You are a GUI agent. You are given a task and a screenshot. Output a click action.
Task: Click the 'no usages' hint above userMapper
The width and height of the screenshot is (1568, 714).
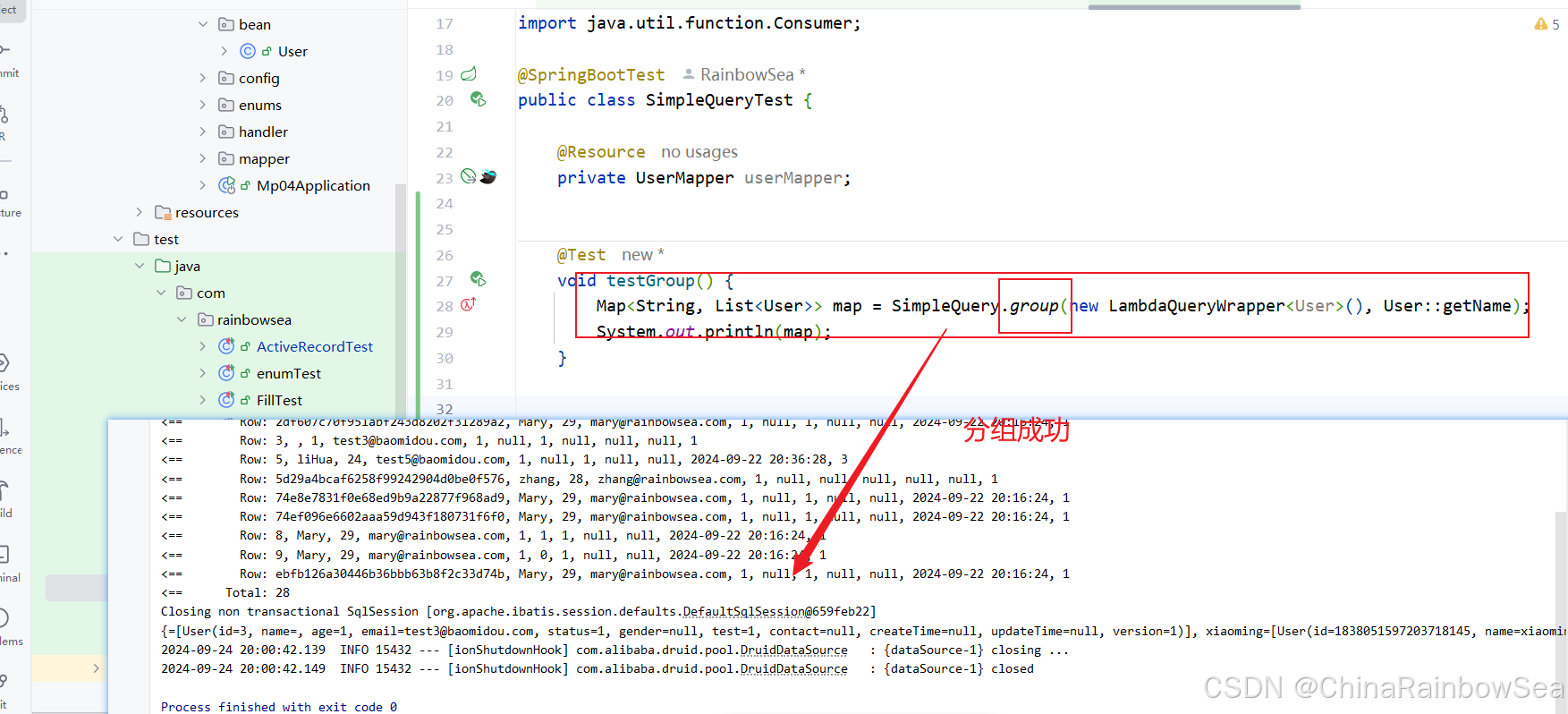coord(699,152)
